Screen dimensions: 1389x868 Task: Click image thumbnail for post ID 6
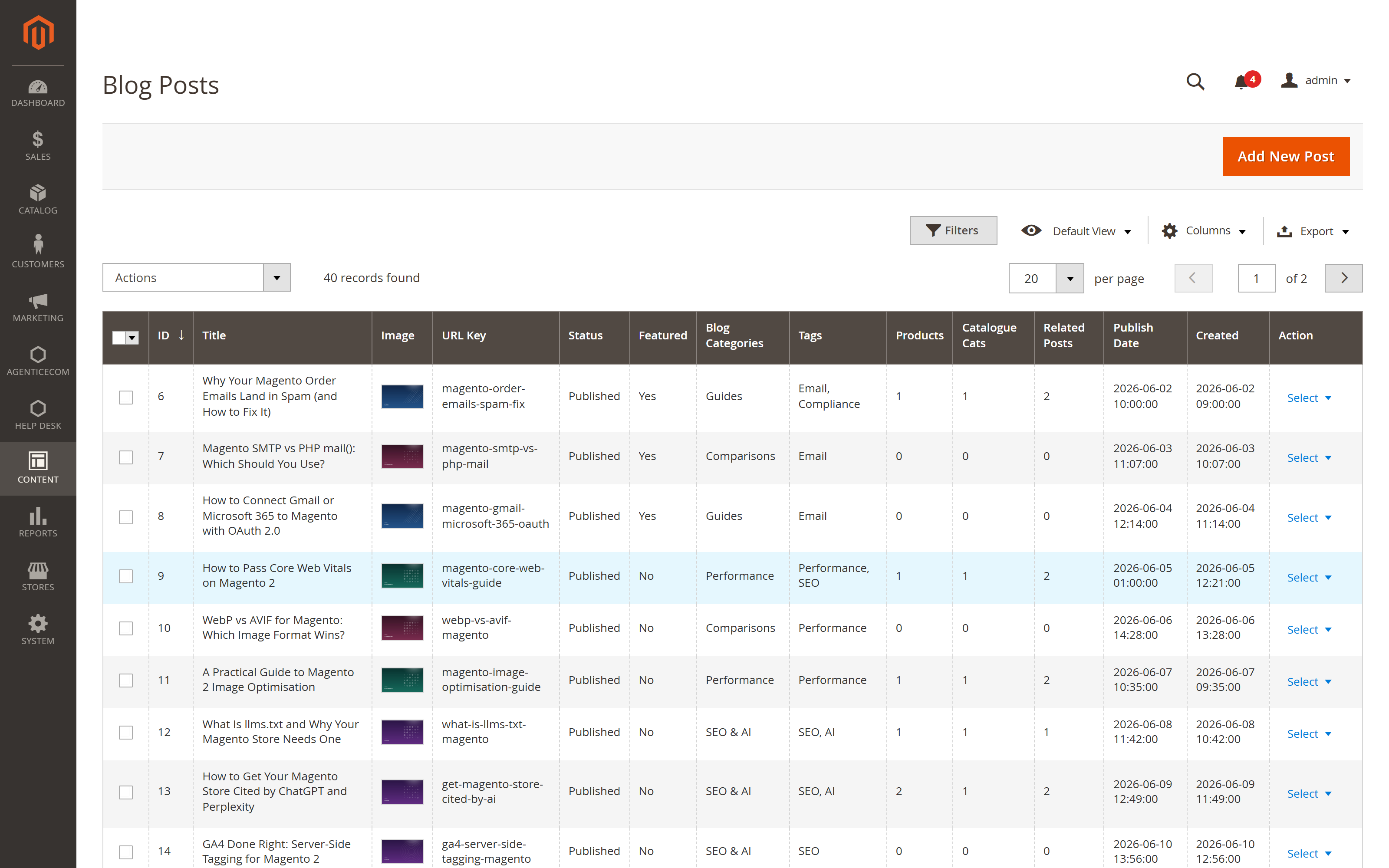click(402, 397)
